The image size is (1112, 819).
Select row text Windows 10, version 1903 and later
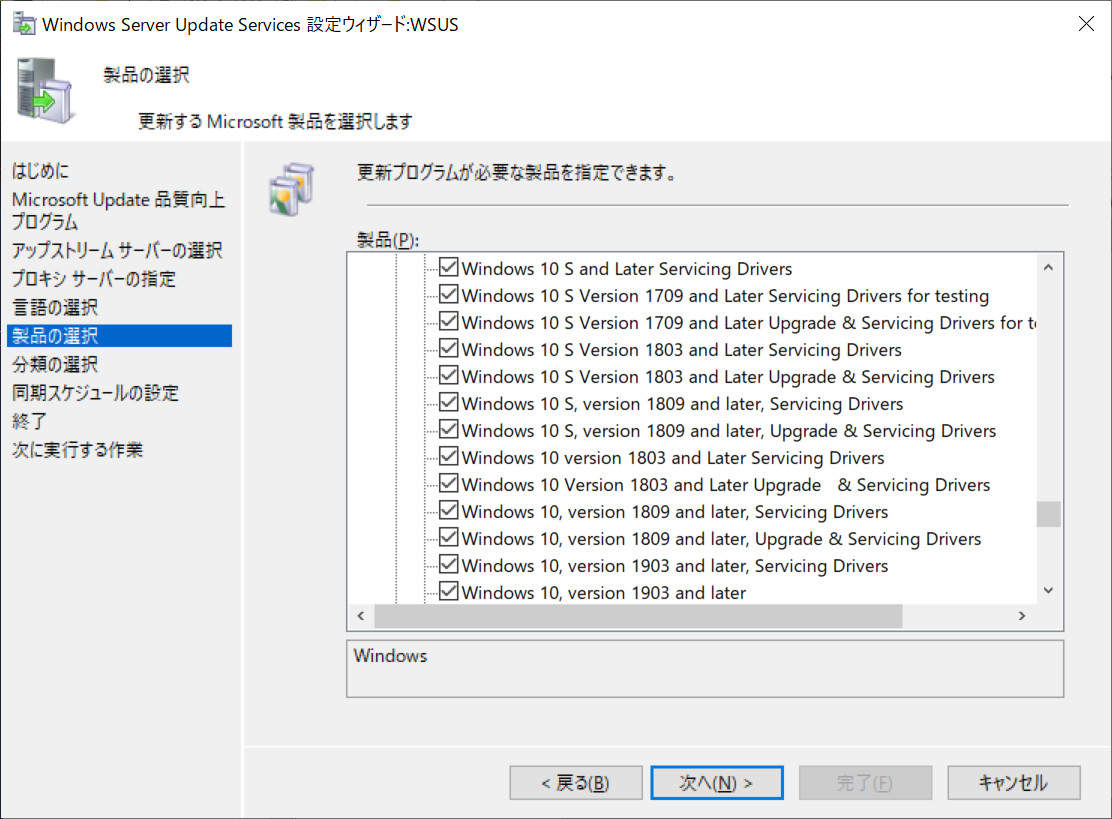pyautogui.click(x=604, y=592)
